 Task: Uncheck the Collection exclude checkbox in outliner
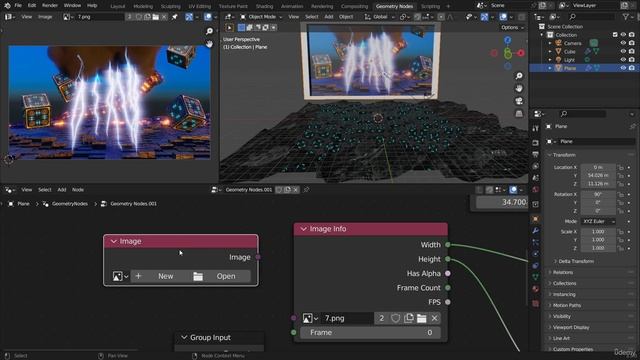click(x=615, y=35)
